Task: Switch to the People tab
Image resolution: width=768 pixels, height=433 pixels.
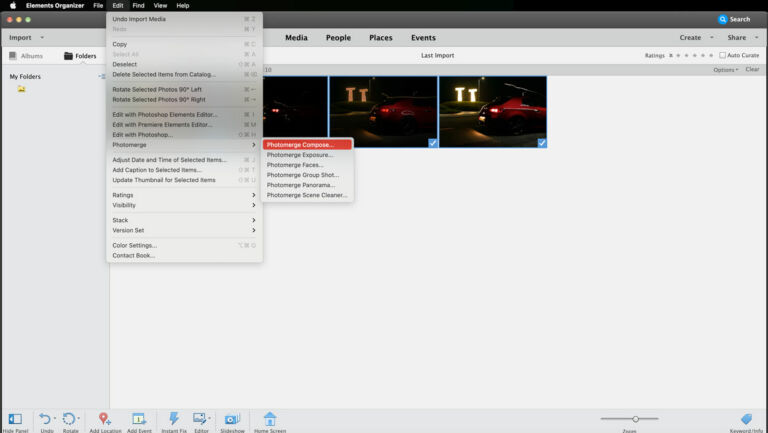Action: coord(338,38)
